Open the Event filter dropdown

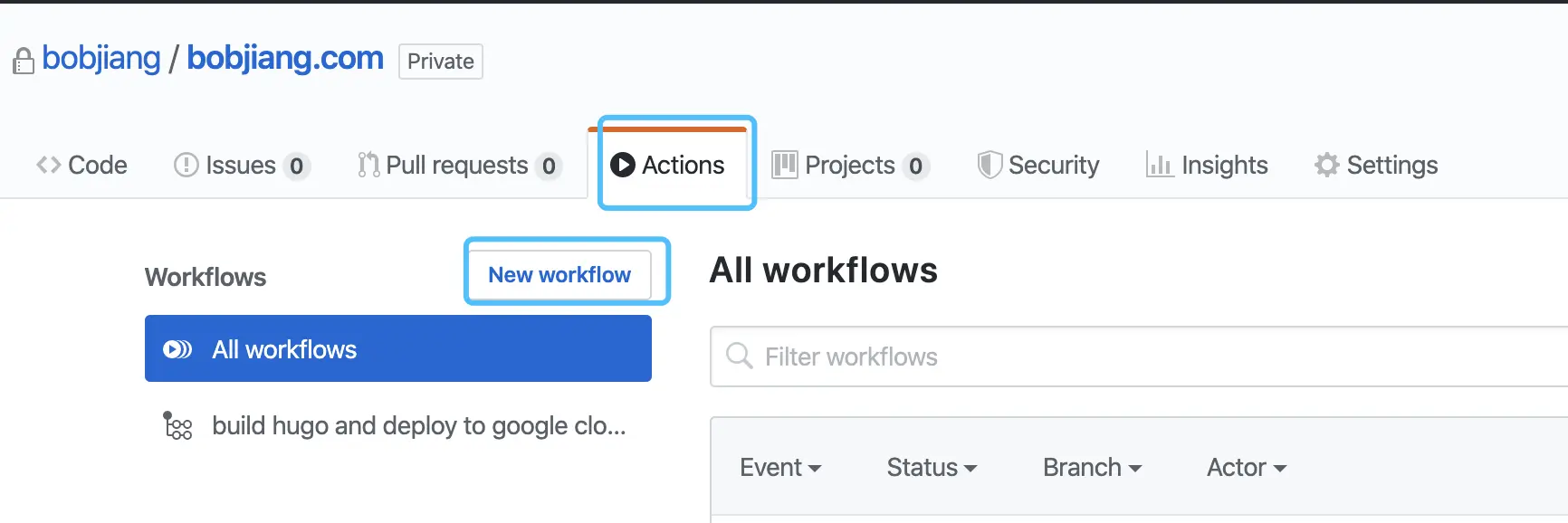pos(779,467)
